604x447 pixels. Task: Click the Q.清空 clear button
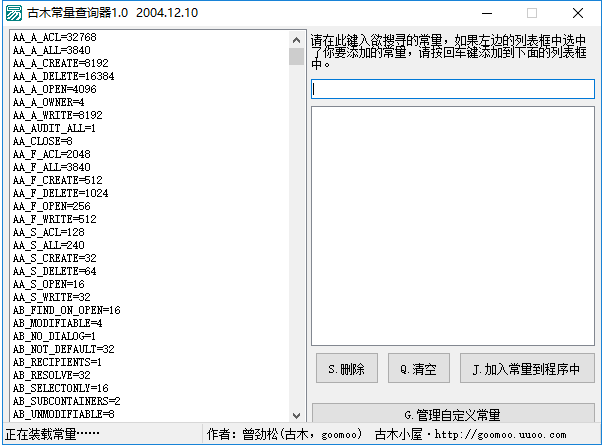tap(419, 368)
